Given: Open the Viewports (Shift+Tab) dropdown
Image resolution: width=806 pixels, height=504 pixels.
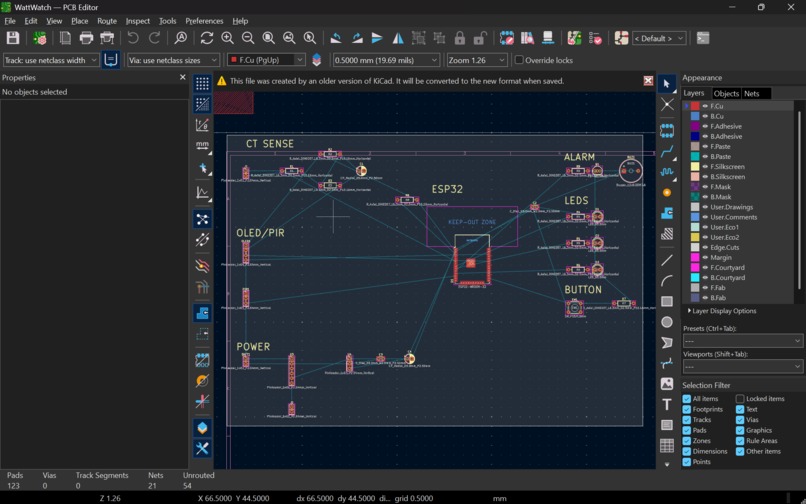Looking at the screenshot, I should pyautogui.click(x=742, y=367).
